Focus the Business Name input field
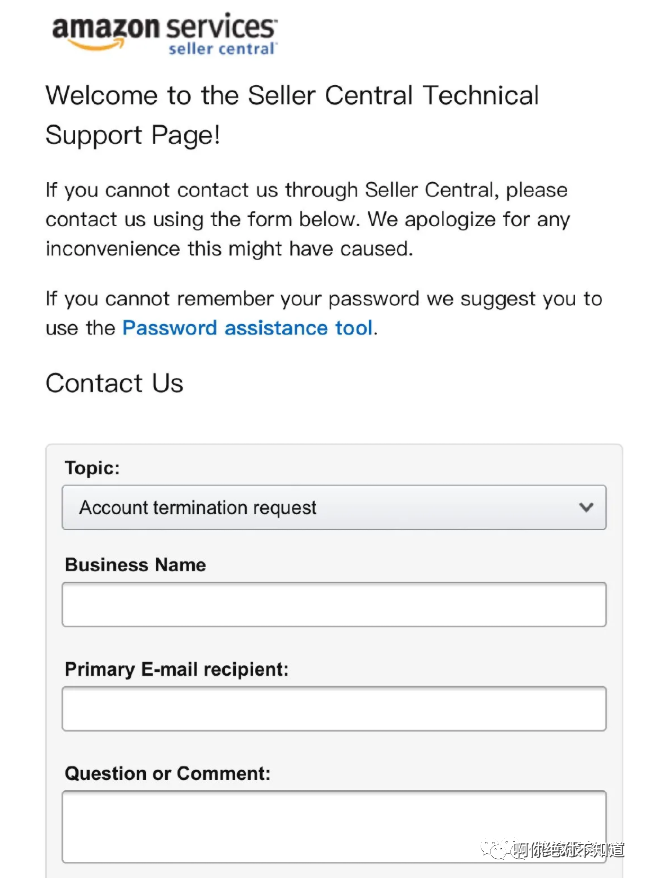This screenshot has width=645, height=878. (333, 604)
